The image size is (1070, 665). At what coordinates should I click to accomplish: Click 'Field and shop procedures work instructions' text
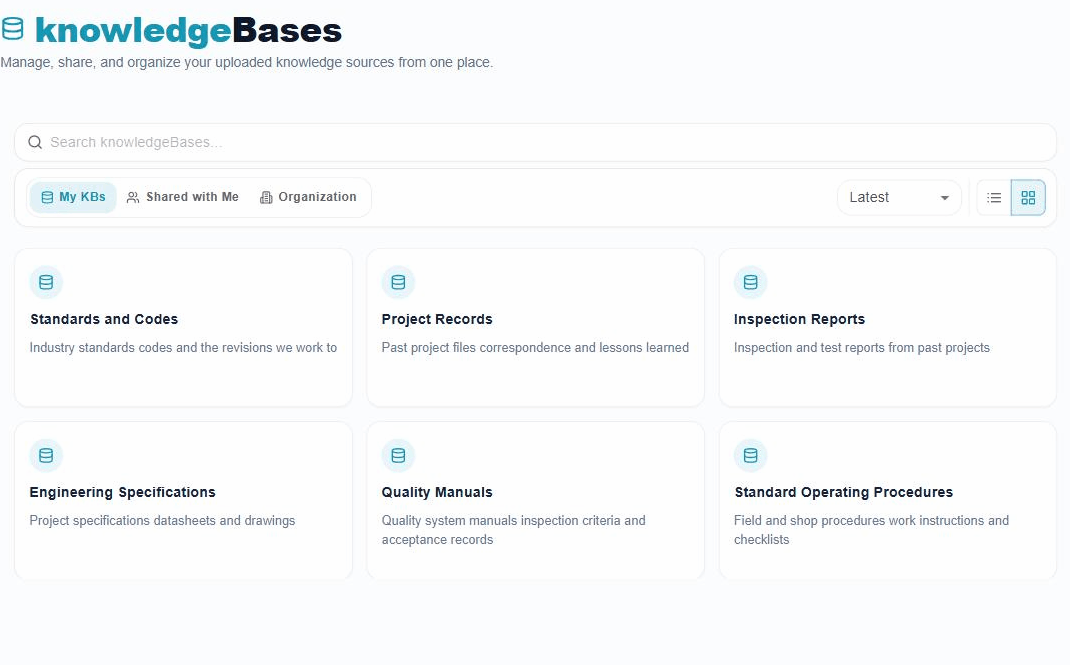coord(871,530)
